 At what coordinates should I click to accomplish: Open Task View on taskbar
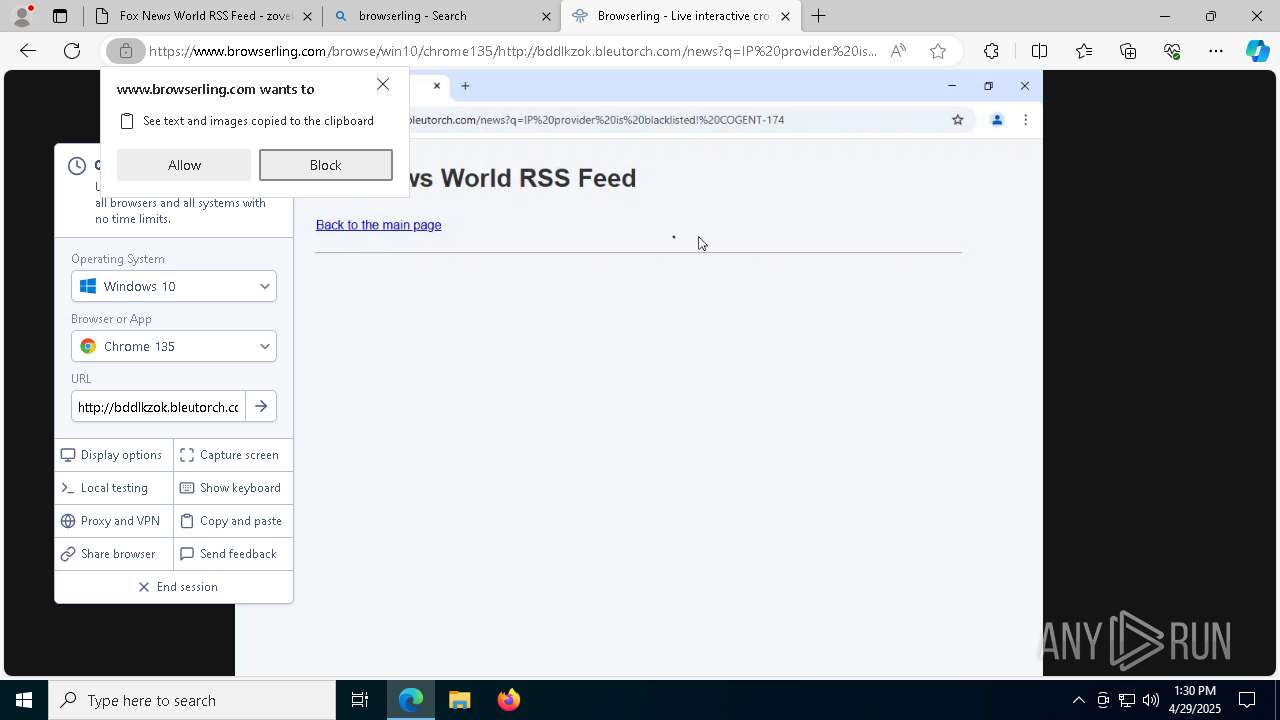pyautogui.click(x=360, y=700)
